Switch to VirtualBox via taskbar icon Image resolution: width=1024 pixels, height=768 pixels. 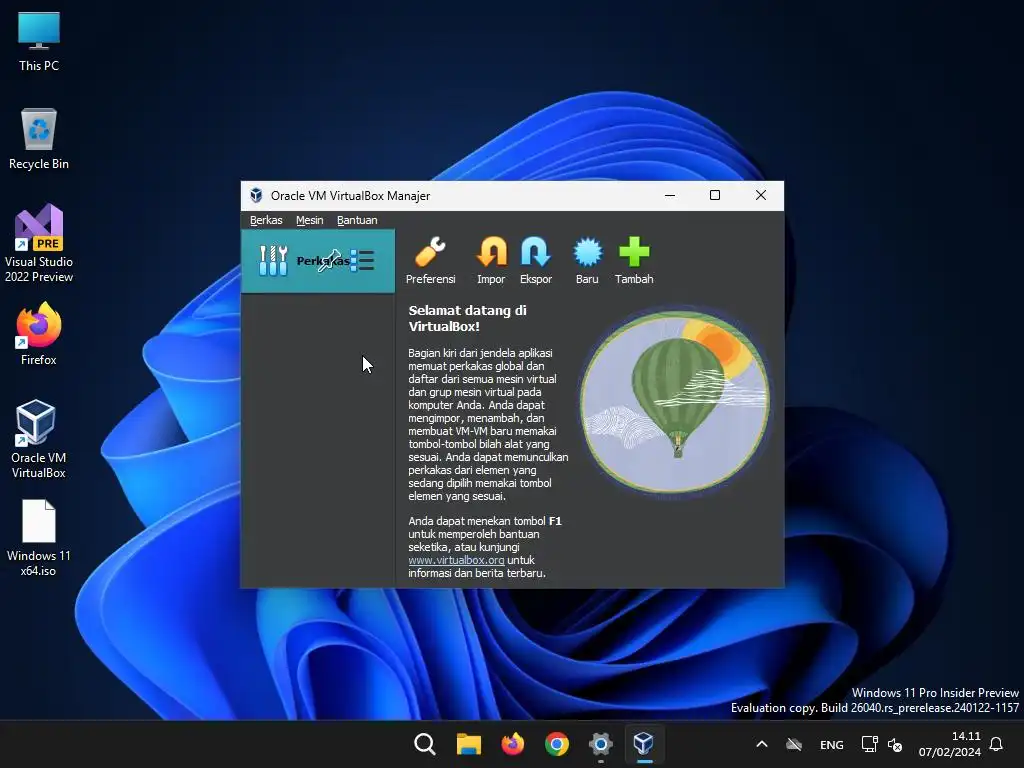[644, 744]
